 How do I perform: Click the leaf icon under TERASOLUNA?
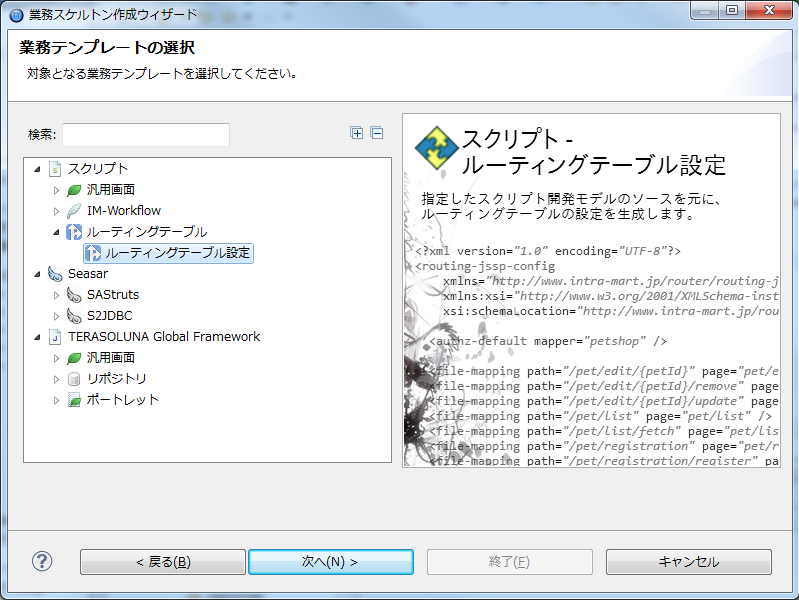pyautogui.click(x=74, y=358)
